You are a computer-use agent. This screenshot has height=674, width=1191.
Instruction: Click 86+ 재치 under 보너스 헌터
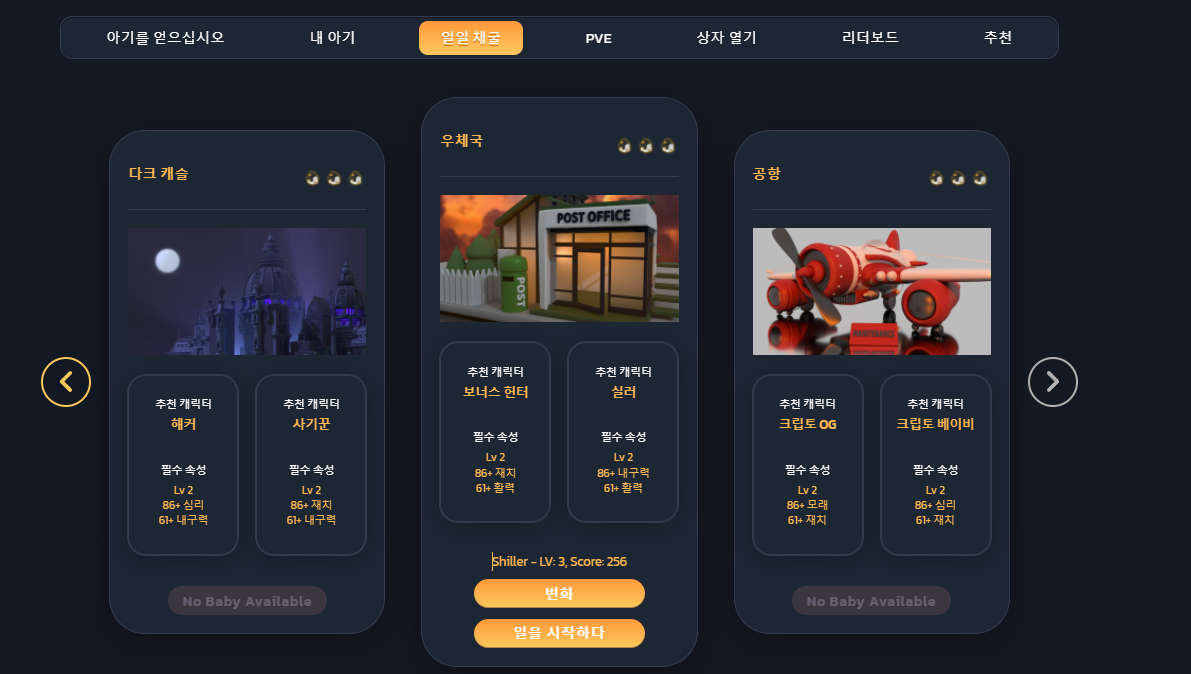point(495,473)
